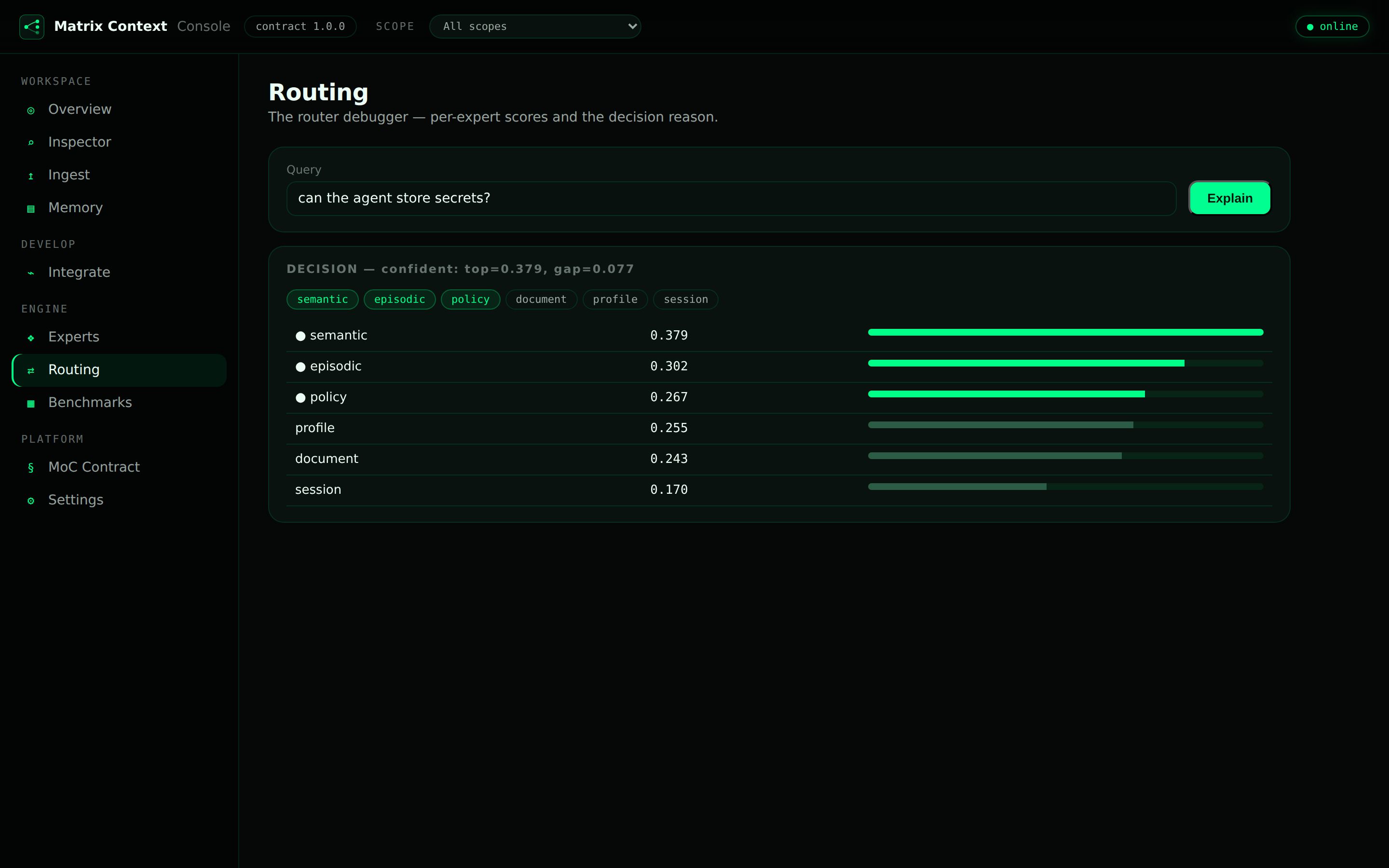This screenshot has height=868, width=1389.
Task: Click the Console label in header
Action: [x=204, y=27]
